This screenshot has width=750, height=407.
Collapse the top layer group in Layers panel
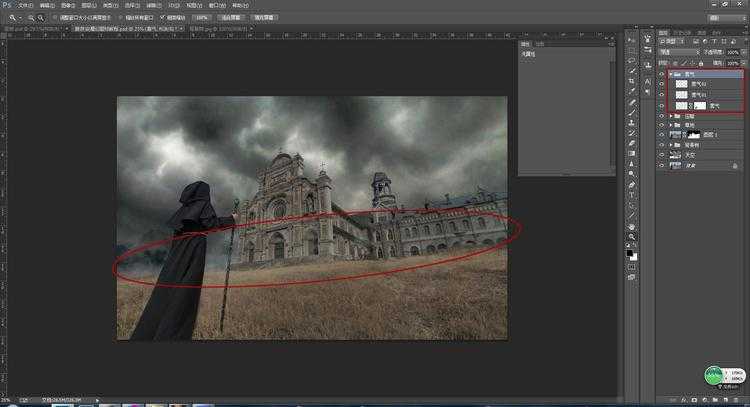tap(669, 74)
